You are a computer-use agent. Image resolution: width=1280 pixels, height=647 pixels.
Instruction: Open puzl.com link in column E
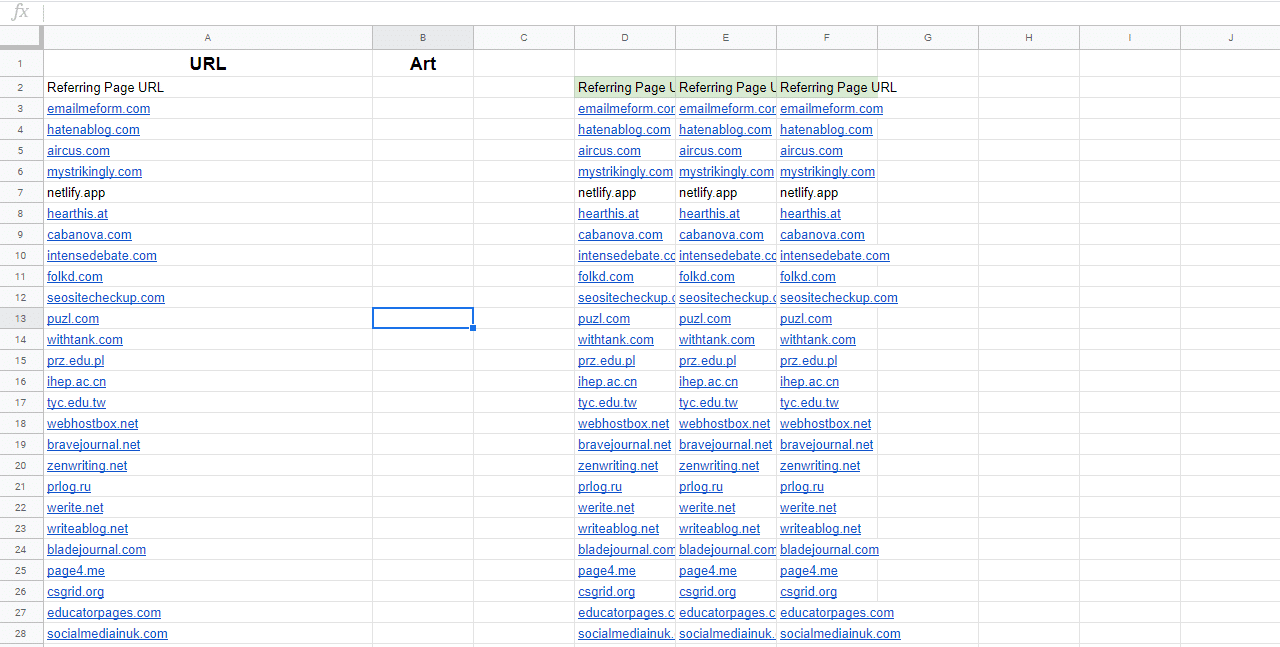(705, 318)
